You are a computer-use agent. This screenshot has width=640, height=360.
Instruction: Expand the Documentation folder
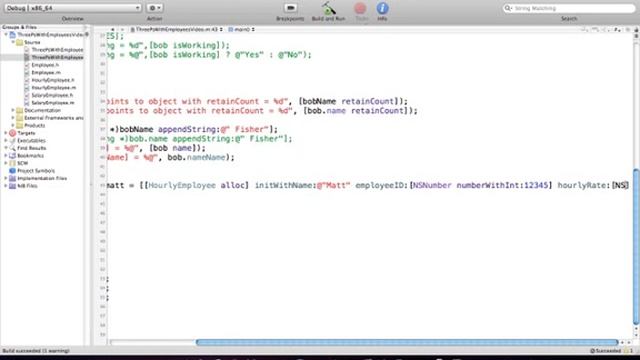[13, 110]
